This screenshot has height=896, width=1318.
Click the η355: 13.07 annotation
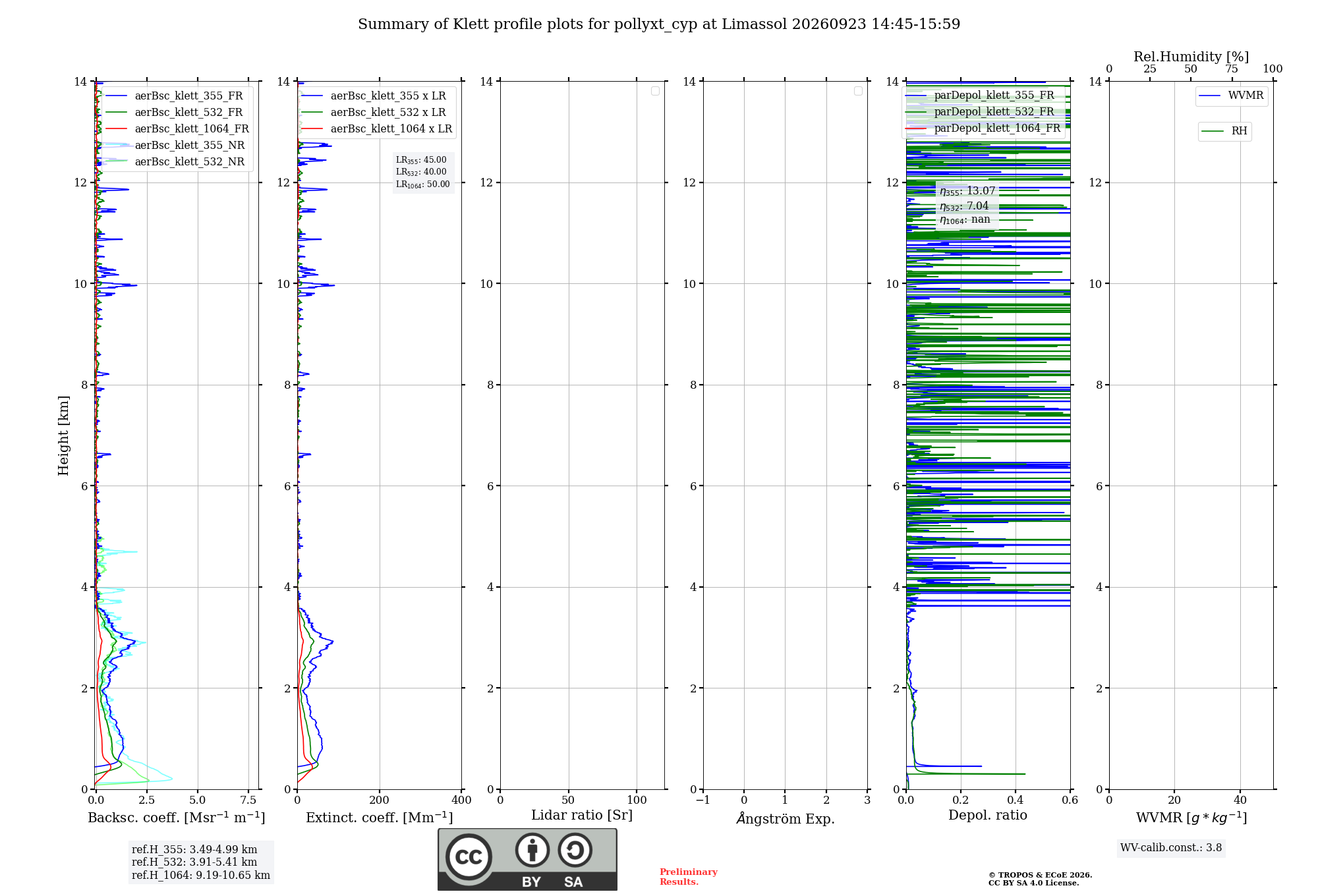[967, 191]
